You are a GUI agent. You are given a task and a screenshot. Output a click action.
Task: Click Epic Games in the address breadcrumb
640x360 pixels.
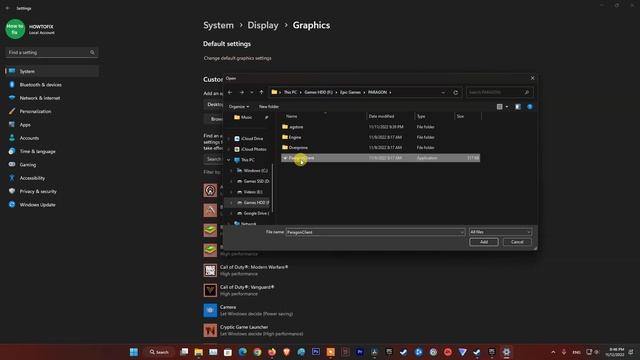[350, 92]
